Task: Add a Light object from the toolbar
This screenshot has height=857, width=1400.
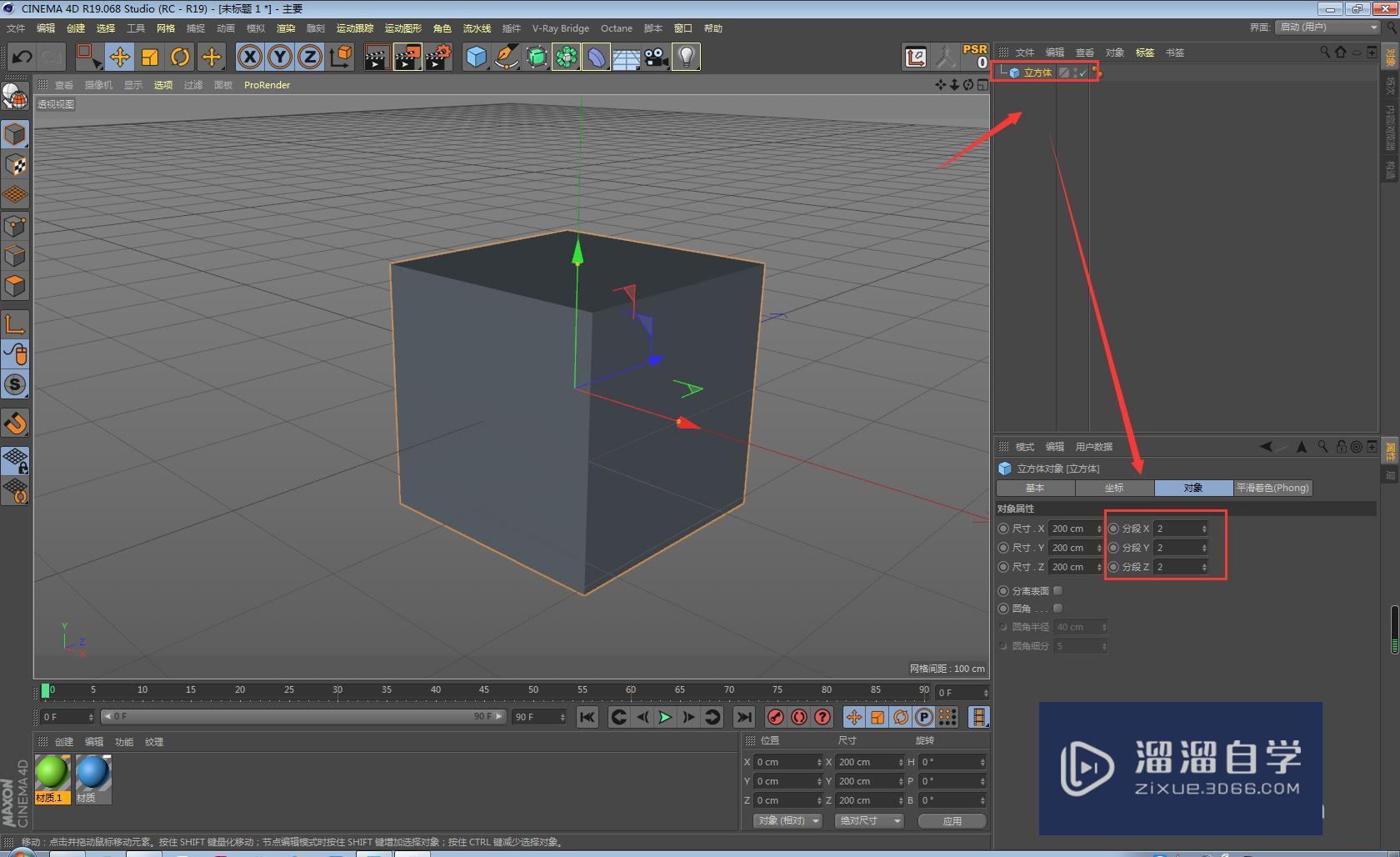Action: pyautogui.click(x=685, y=57)
